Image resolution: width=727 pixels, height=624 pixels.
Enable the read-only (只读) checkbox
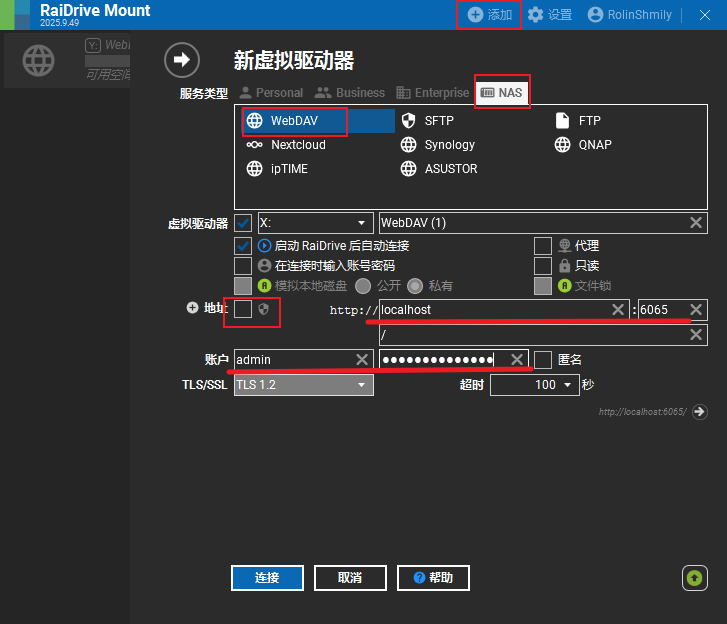pos(543,266)
